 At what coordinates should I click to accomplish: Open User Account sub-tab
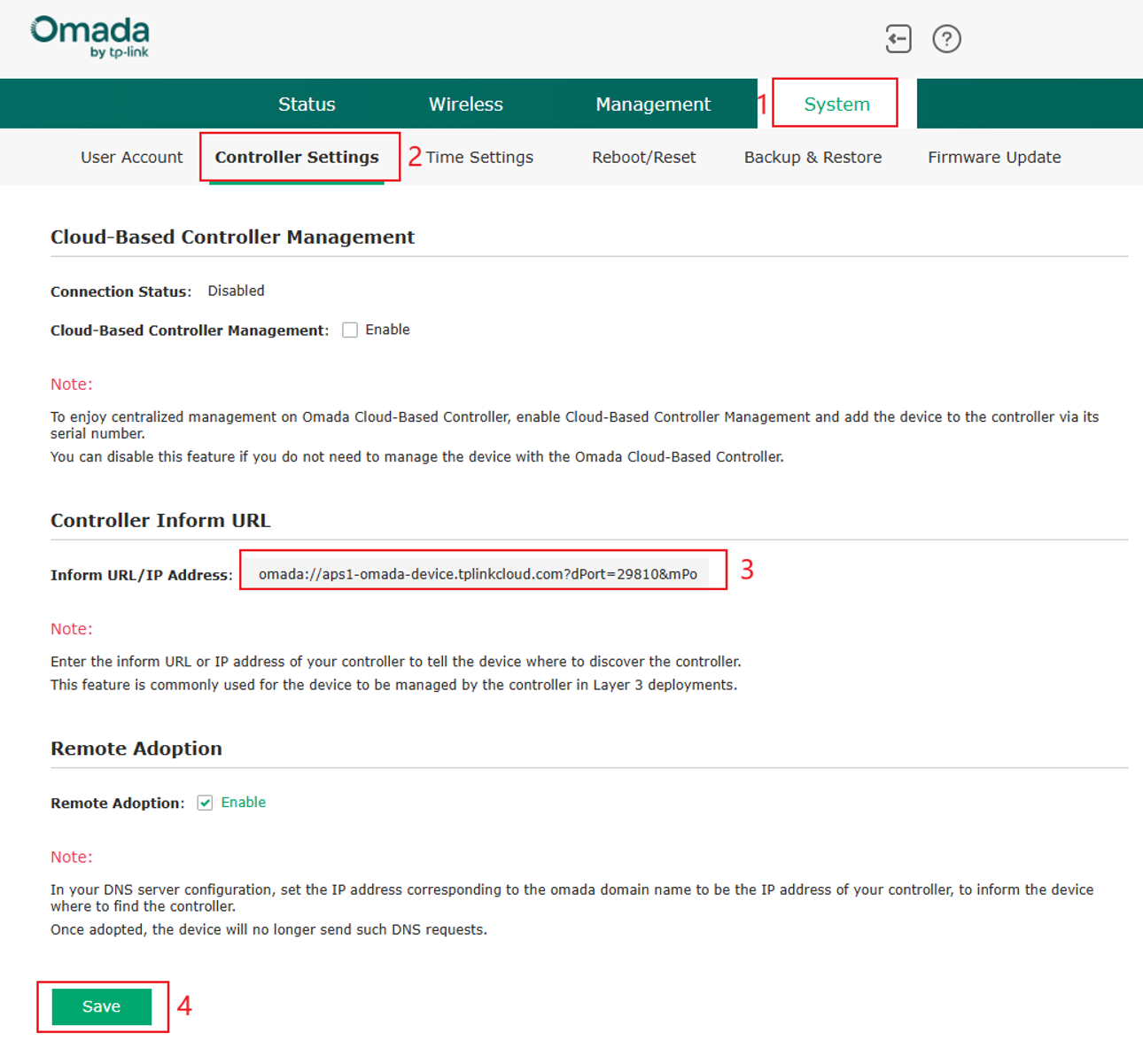click(132, 157)
